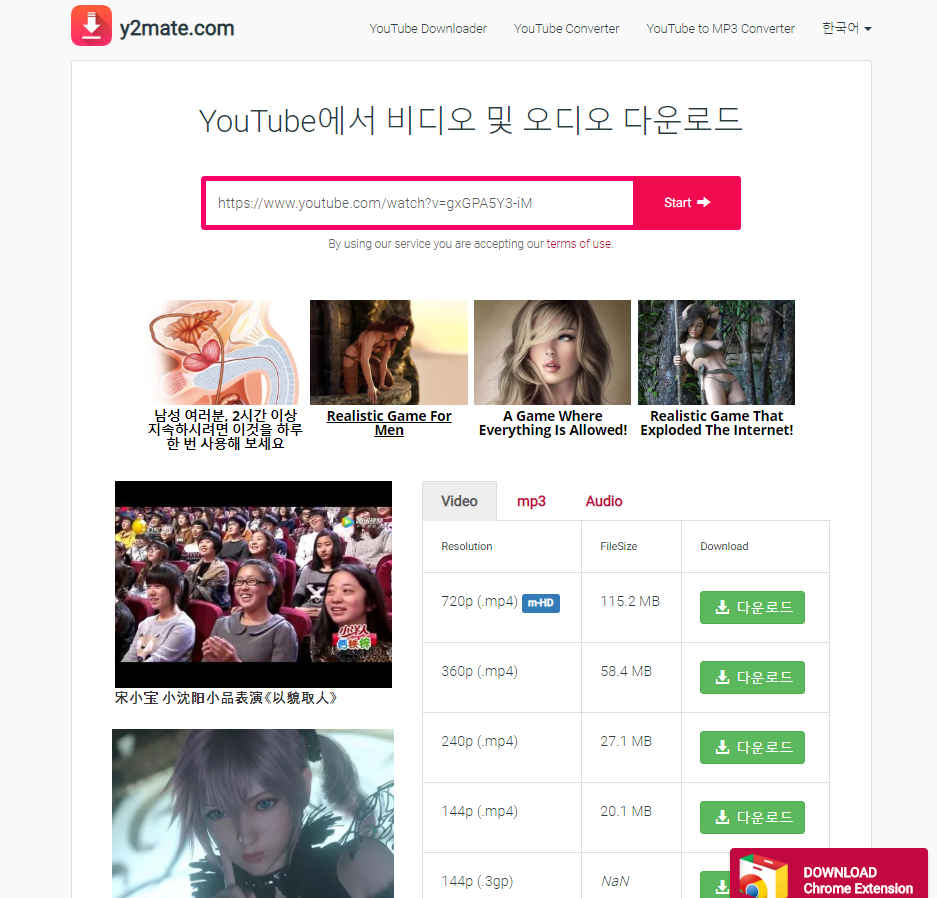937x898 pixels.
Task: Open the Korean men's health ad image
Action: pos(225,353)
